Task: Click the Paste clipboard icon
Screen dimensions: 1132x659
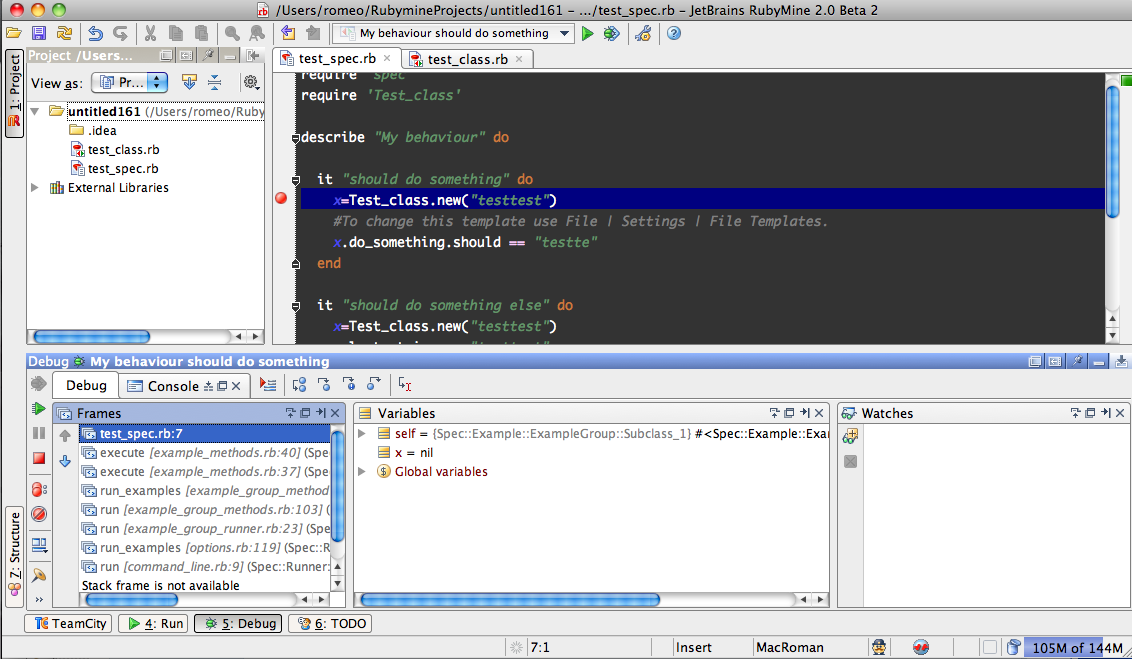Action: 201,33
